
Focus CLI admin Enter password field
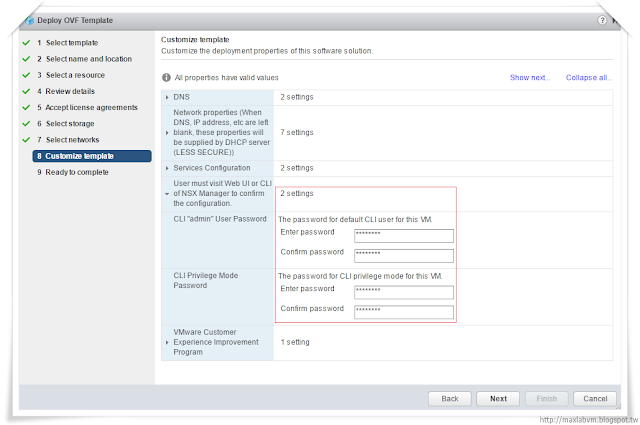point(404,236)
